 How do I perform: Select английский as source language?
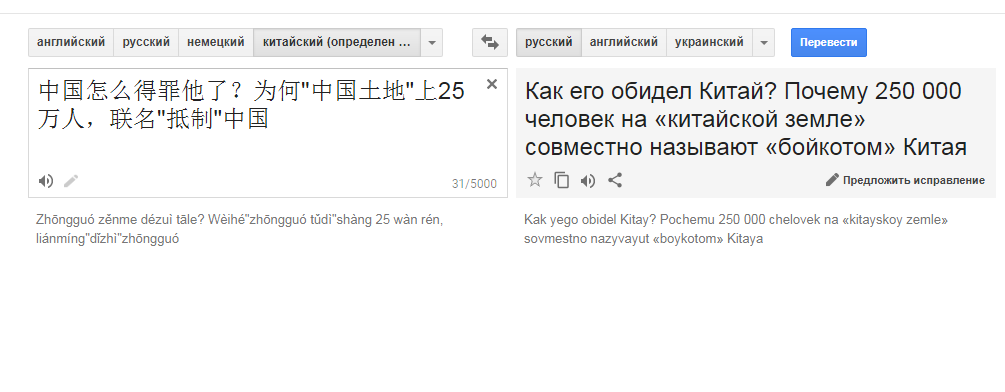point(71,43)
